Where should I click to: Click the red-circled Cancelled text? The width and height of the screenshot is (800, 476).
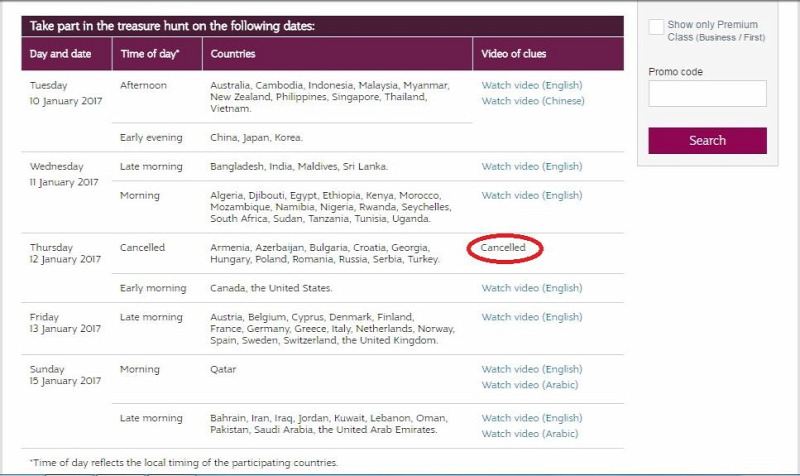[x=503, y=247]
